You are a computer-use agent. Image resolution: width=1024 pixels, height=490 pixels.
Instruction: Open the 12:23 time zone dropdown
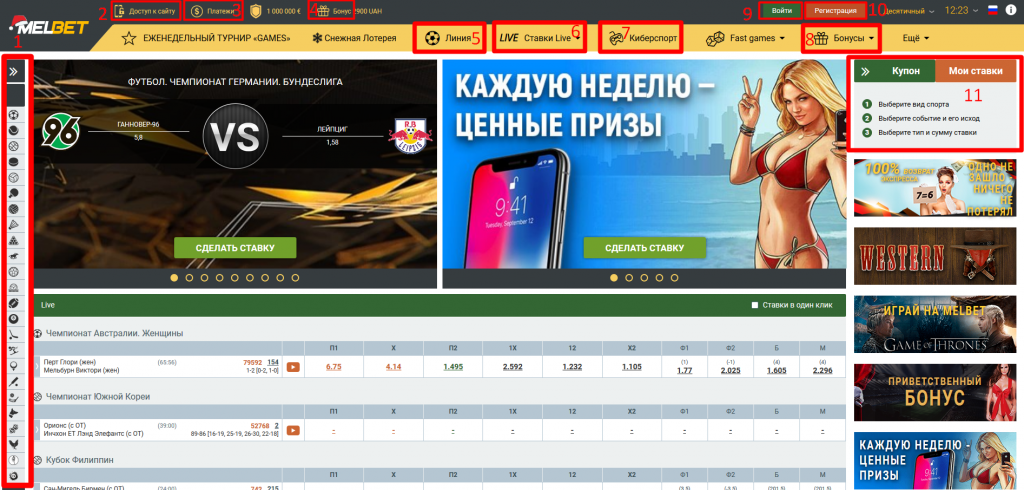click(x=961, y=10)
